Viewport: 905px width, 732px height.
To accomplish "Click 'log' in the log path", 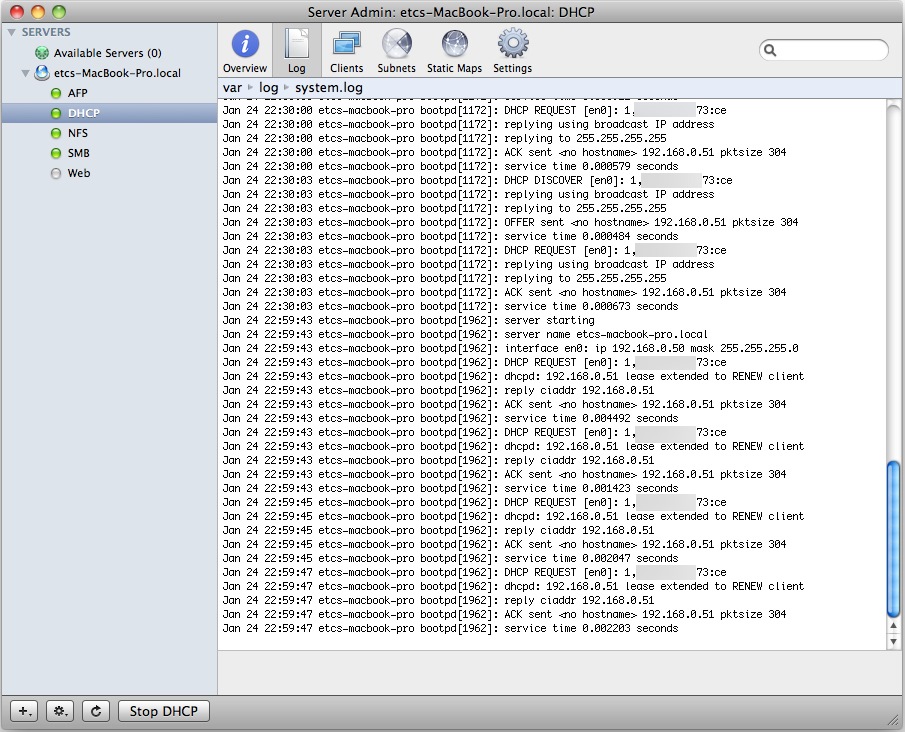I will [268, 88].
